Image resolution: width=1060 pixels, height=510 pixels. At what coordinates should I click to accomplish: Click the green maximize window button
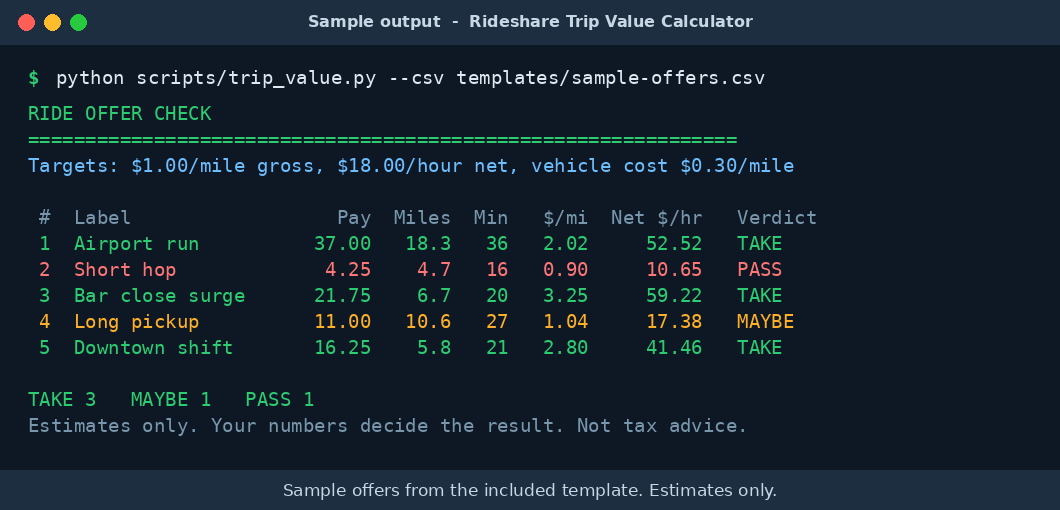click(78, 22)
